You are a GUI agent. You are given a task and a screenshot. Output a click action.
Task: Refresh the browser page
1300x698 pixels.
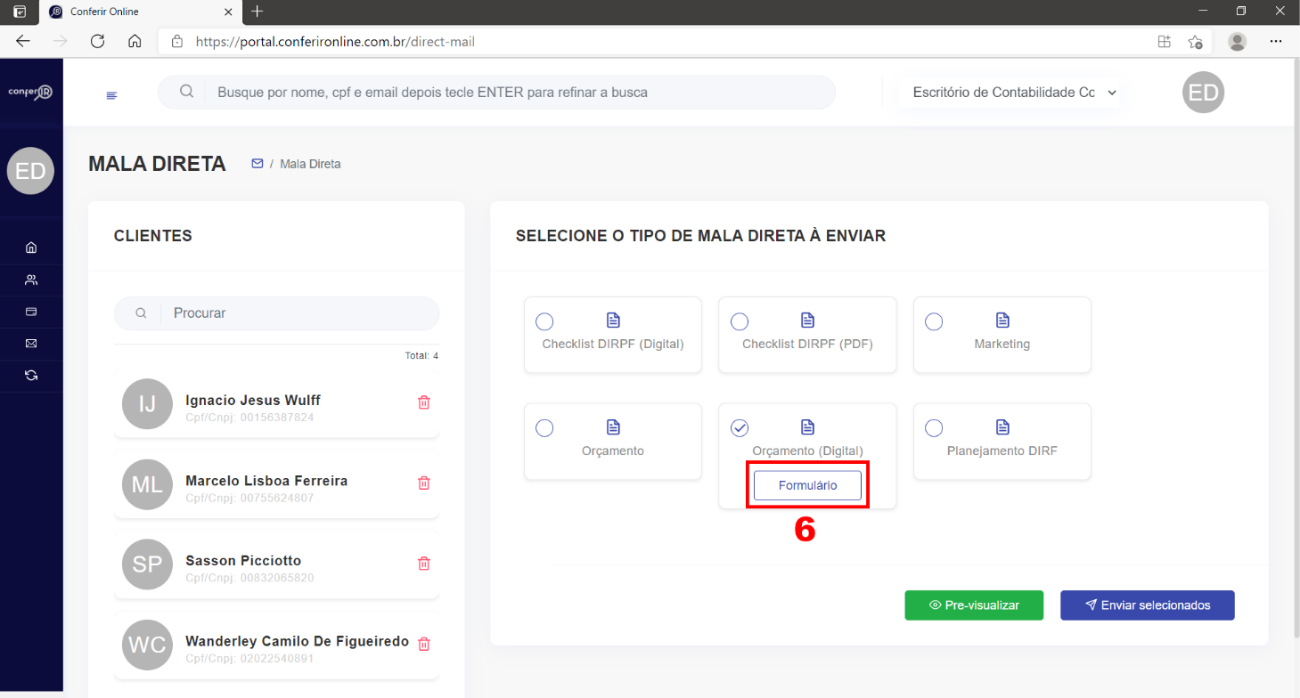tap(97, 41)
